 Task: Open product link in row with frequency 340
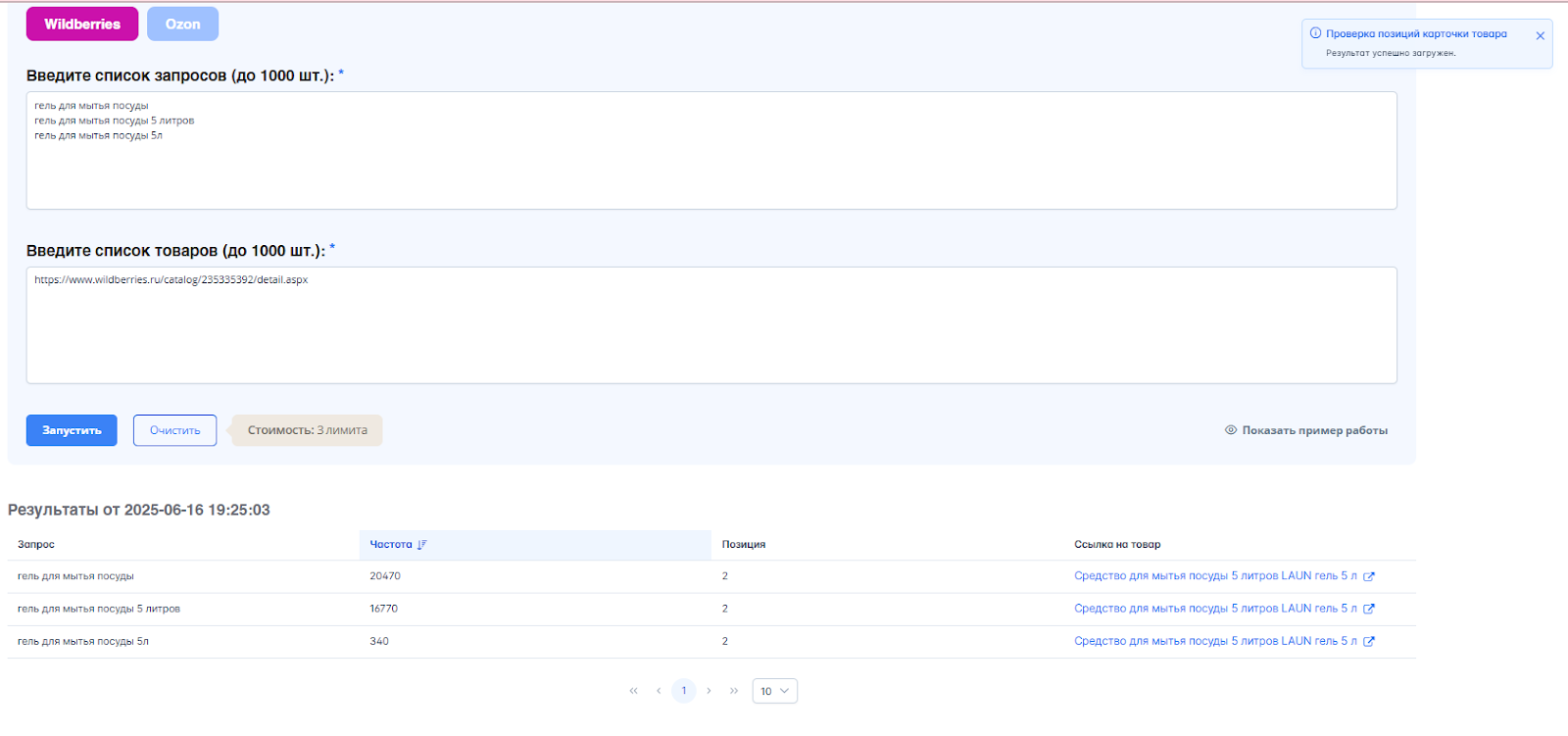click(1215, 641)
